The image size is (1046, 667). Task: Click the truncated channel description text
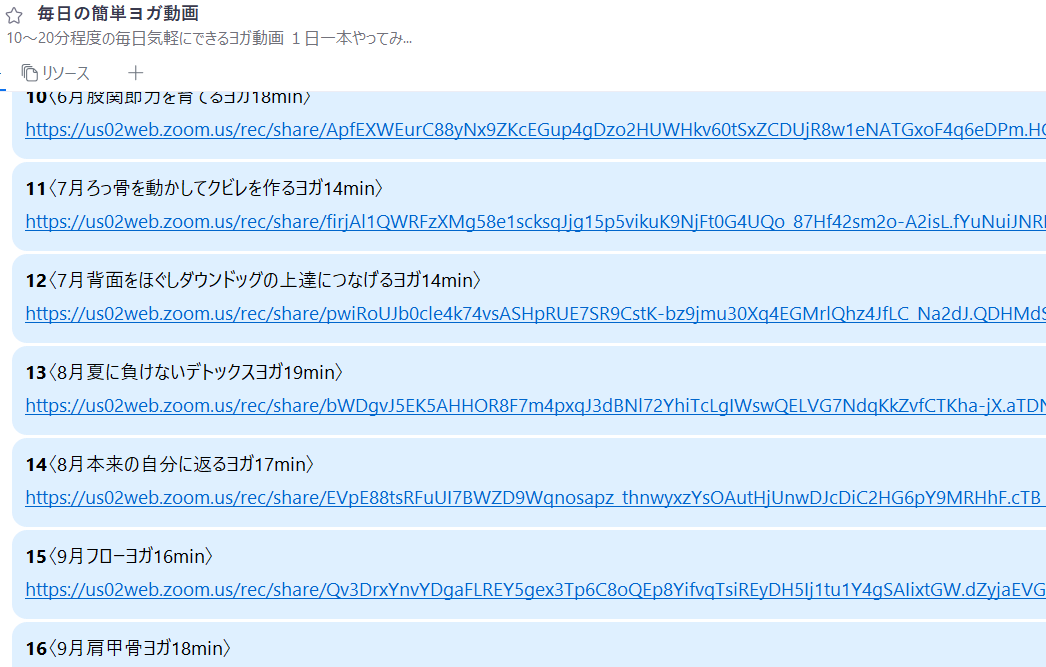pos(209,38)
